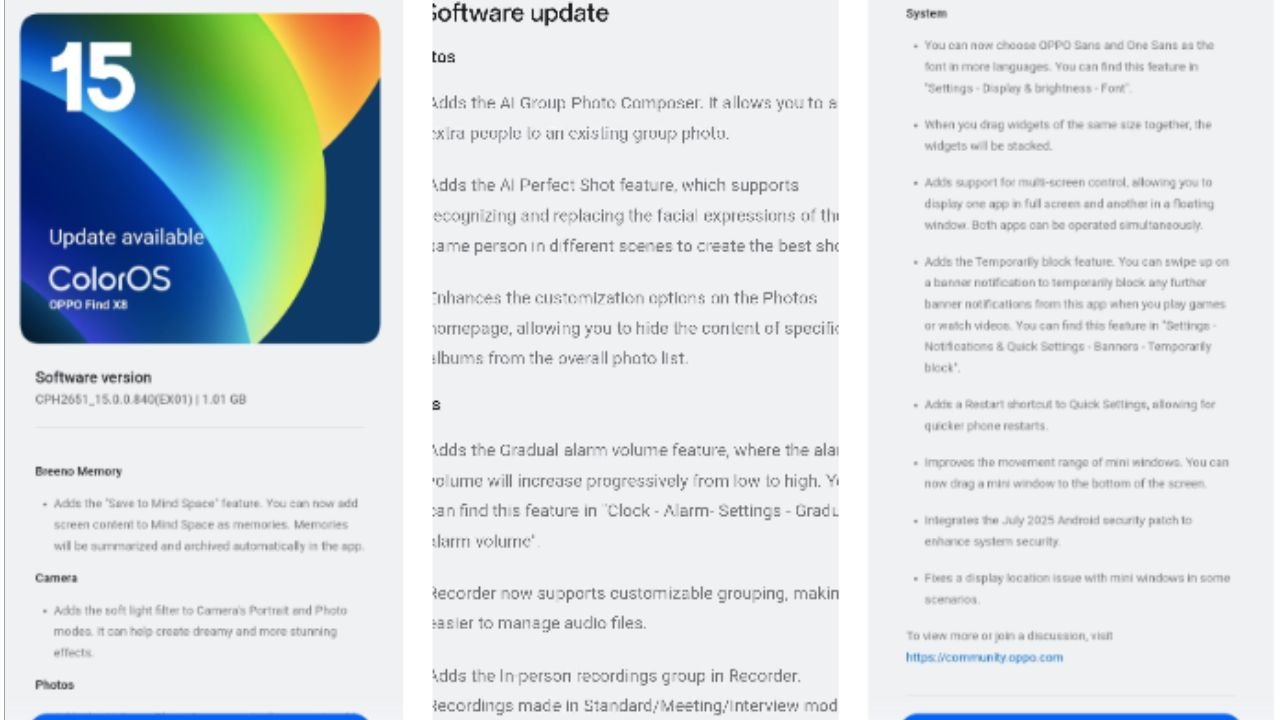Click the Recorder customizable grouping paragraph
Image resolution: width=1280 pixels, height=720 pixels.
click(x=633, y=608)
